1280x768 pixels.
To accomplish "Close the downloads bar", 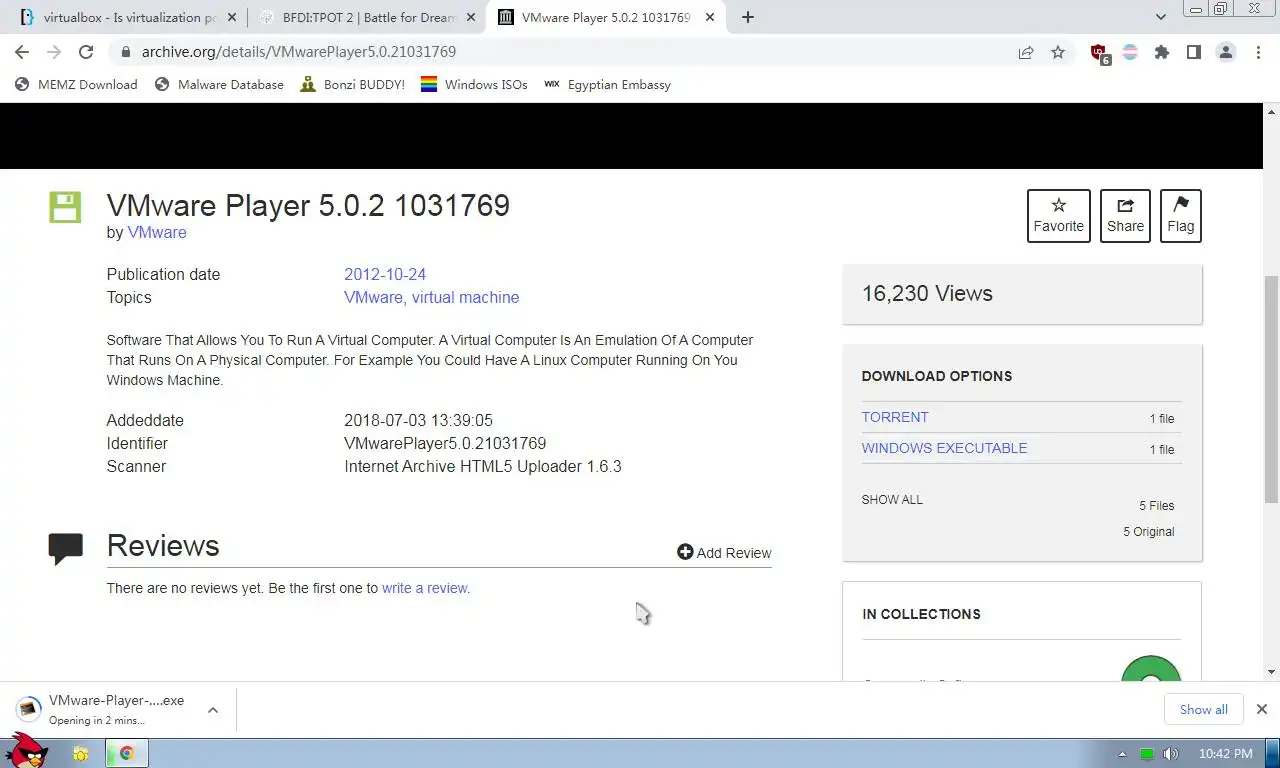I will 1261,709.
